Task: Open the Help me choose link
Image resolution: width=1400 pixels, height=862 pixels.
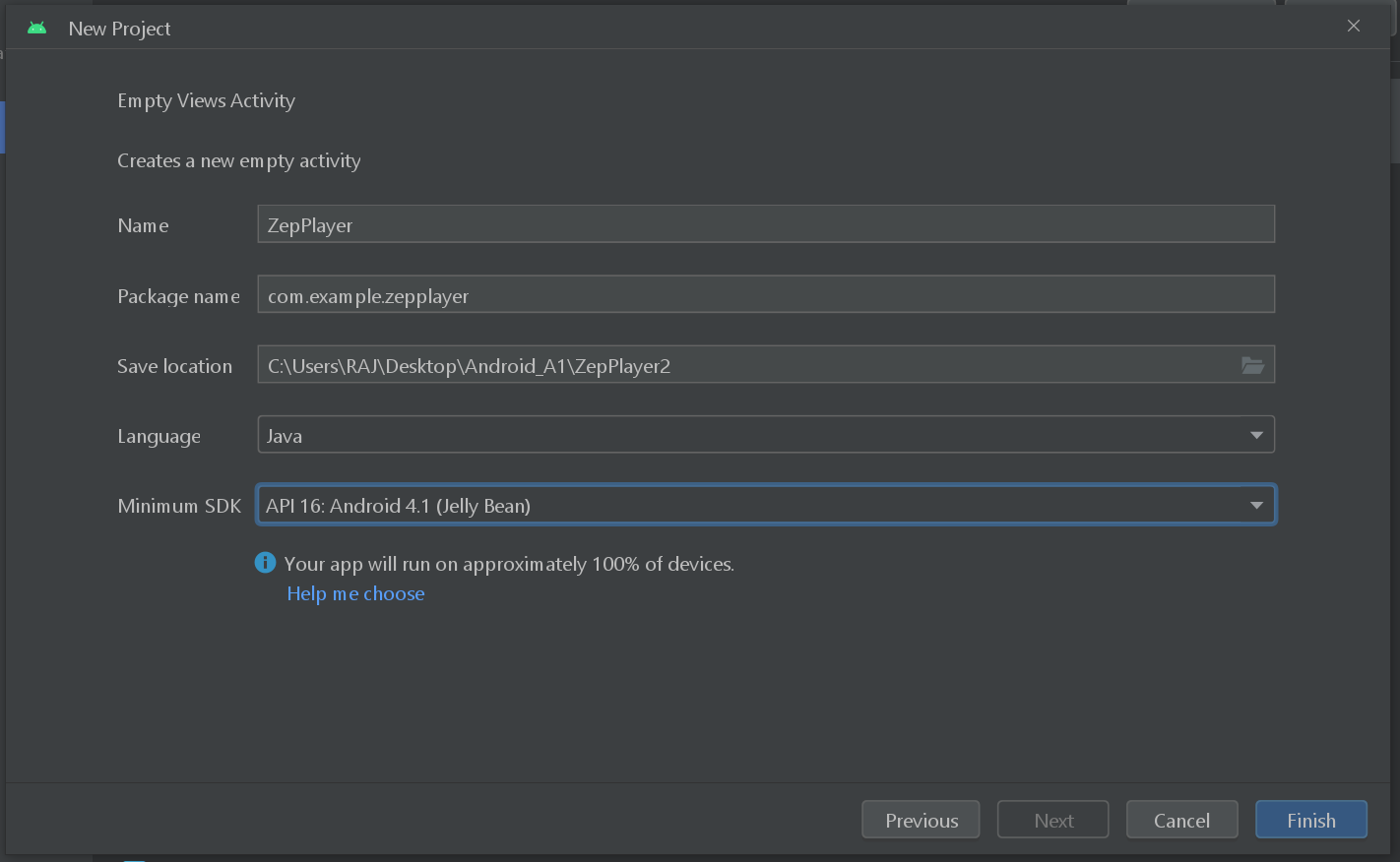Action: click(x=355, y=593)
